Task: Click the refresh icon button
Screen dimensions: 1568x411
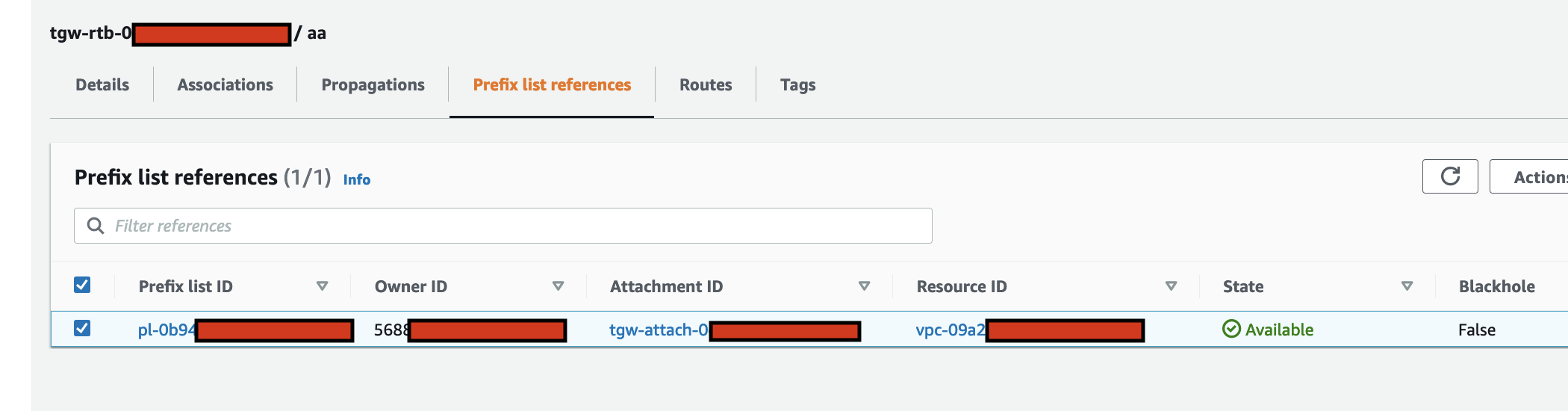Action: 1450,176
